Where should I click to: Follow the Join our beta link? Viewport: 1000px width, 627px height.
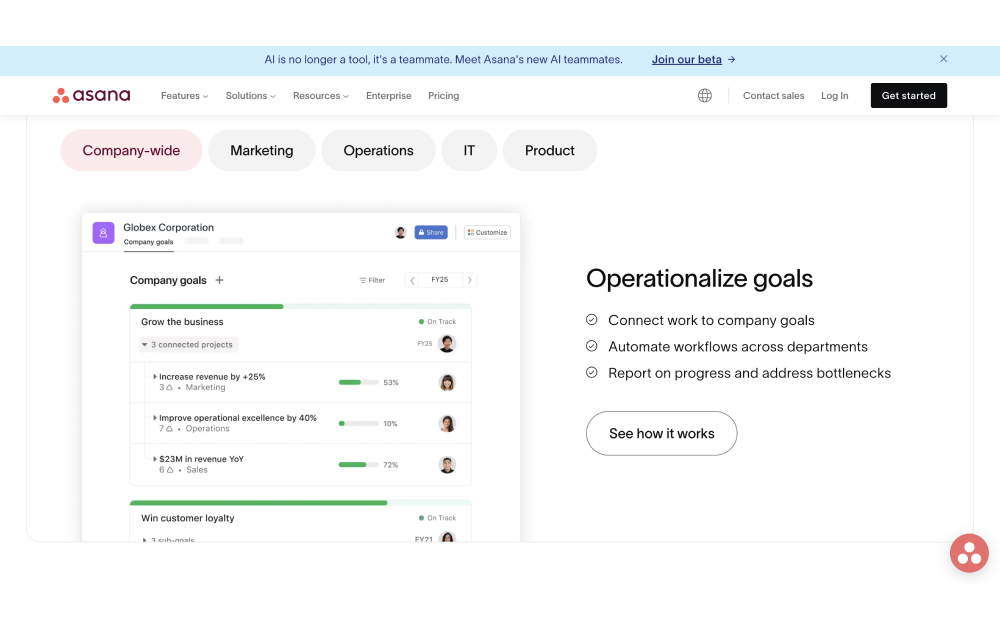tap(687, 59)
